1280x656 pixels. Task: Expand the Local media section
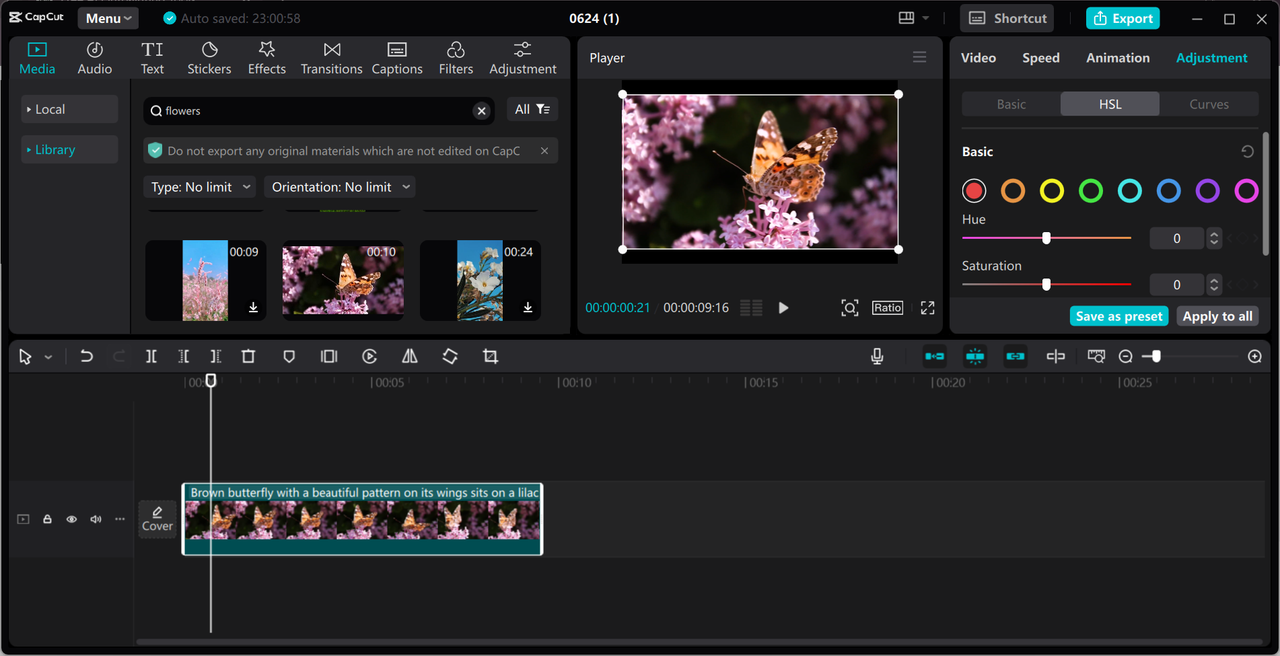[70, 109]
